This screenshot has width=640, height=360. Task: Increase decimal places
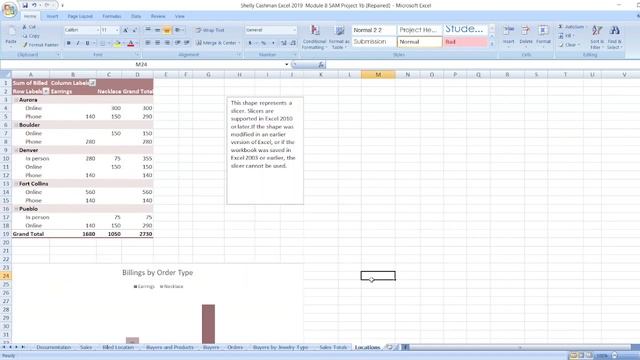(x=284, y=43)
